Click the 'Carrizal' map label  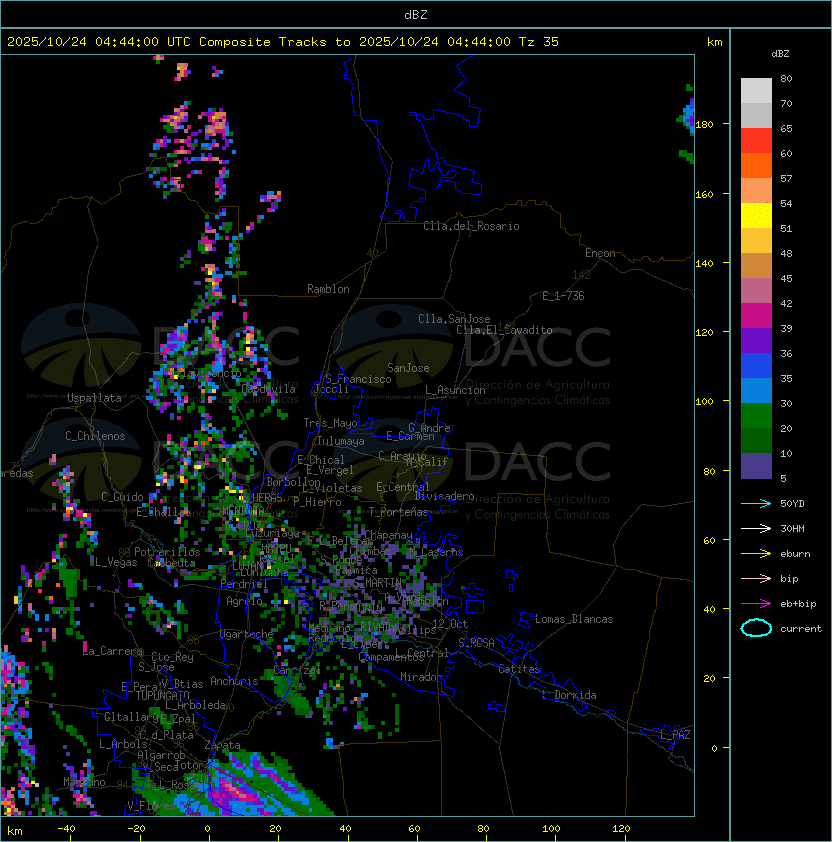tap(297, 670)
